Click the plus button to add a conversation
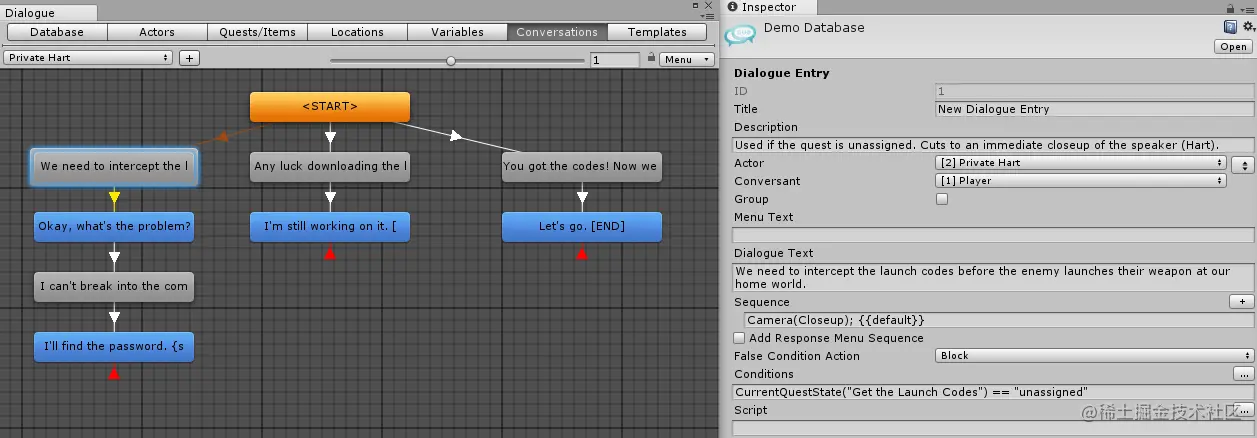 click(189, 58)
